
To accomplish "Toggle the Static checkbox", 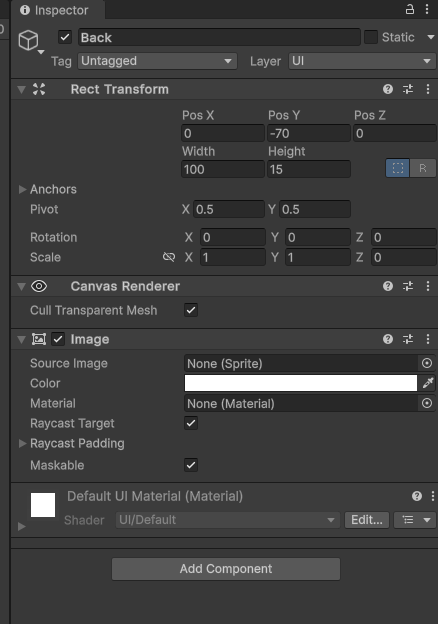I will tap(371, 37).
